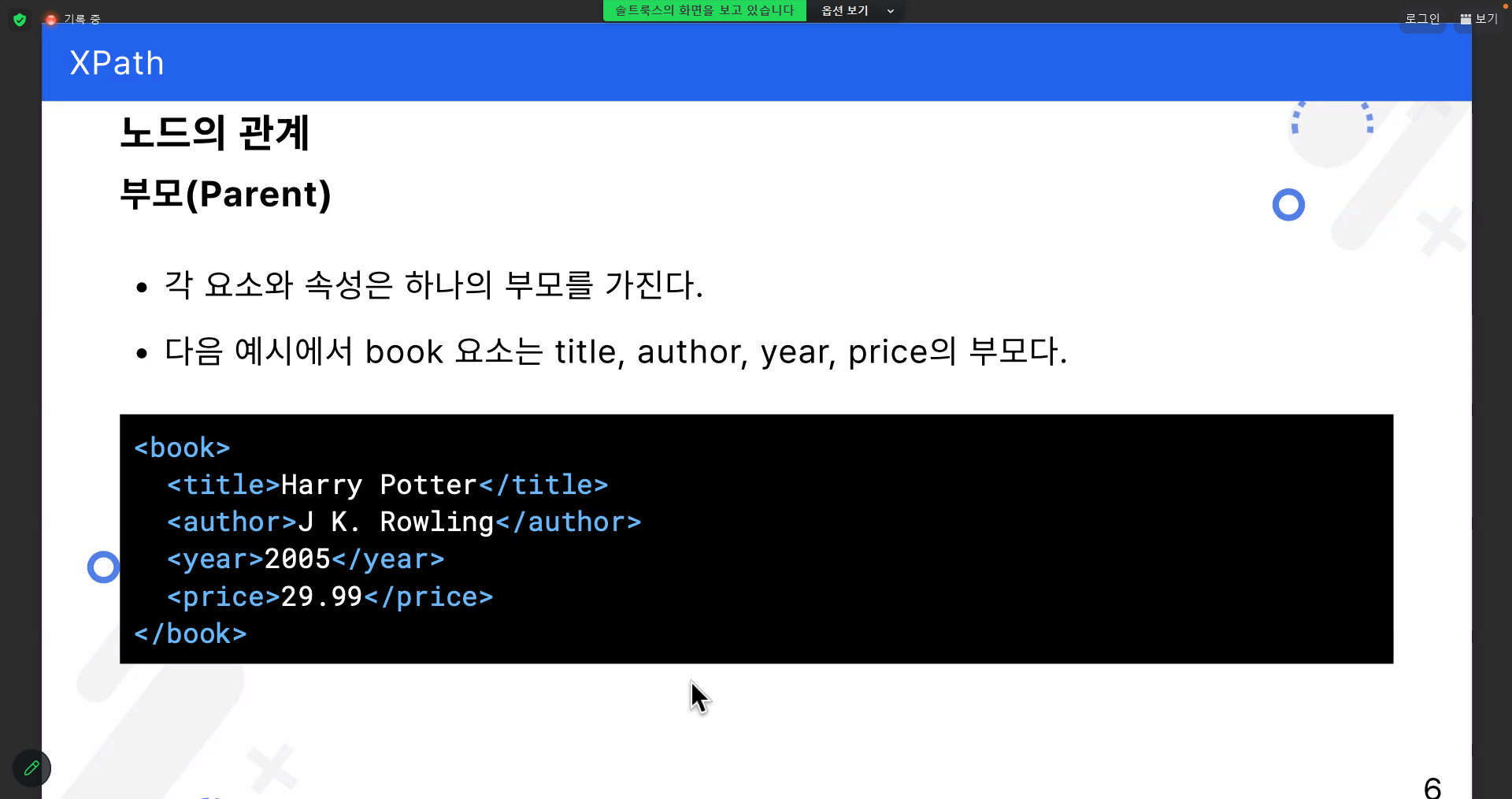Select the 옵션 보기 menu item
The image size is (1512, 799).
pyautogui.click(x=843, y=10)
